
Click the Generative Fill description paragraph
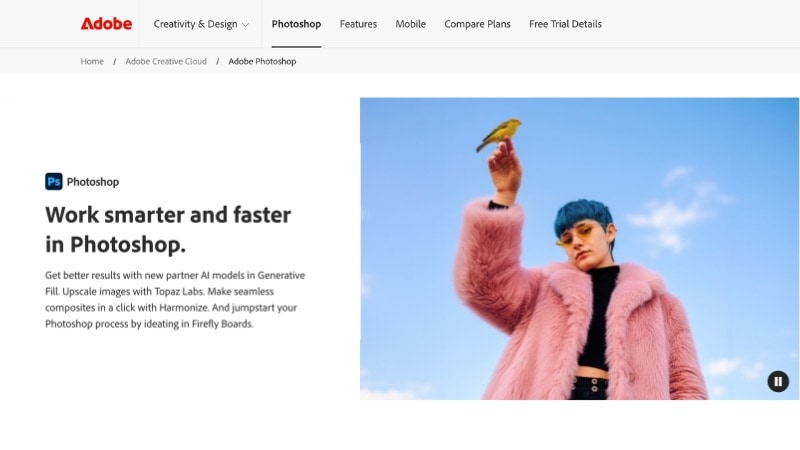[x=175, y=299]
